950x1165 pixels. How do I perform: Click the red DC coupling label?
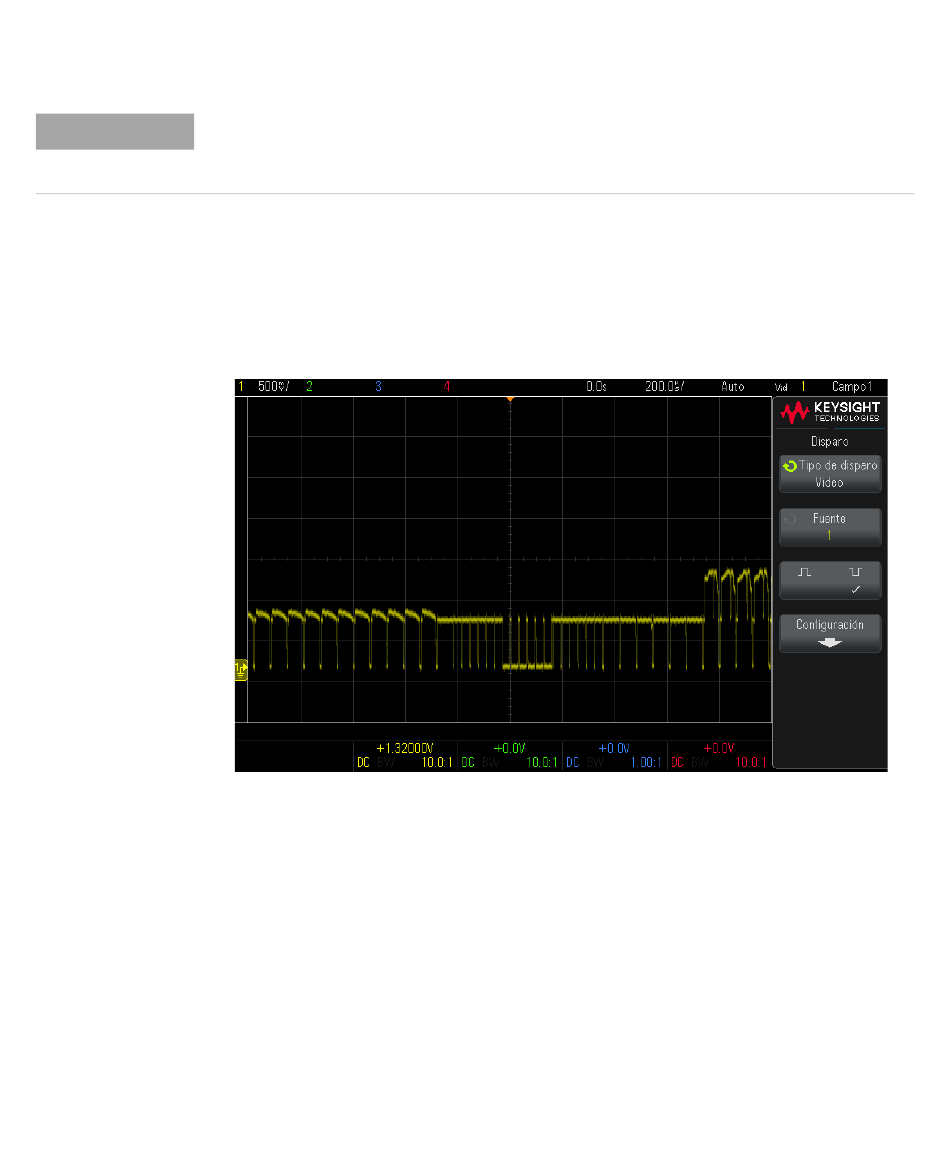pos(677,762)
